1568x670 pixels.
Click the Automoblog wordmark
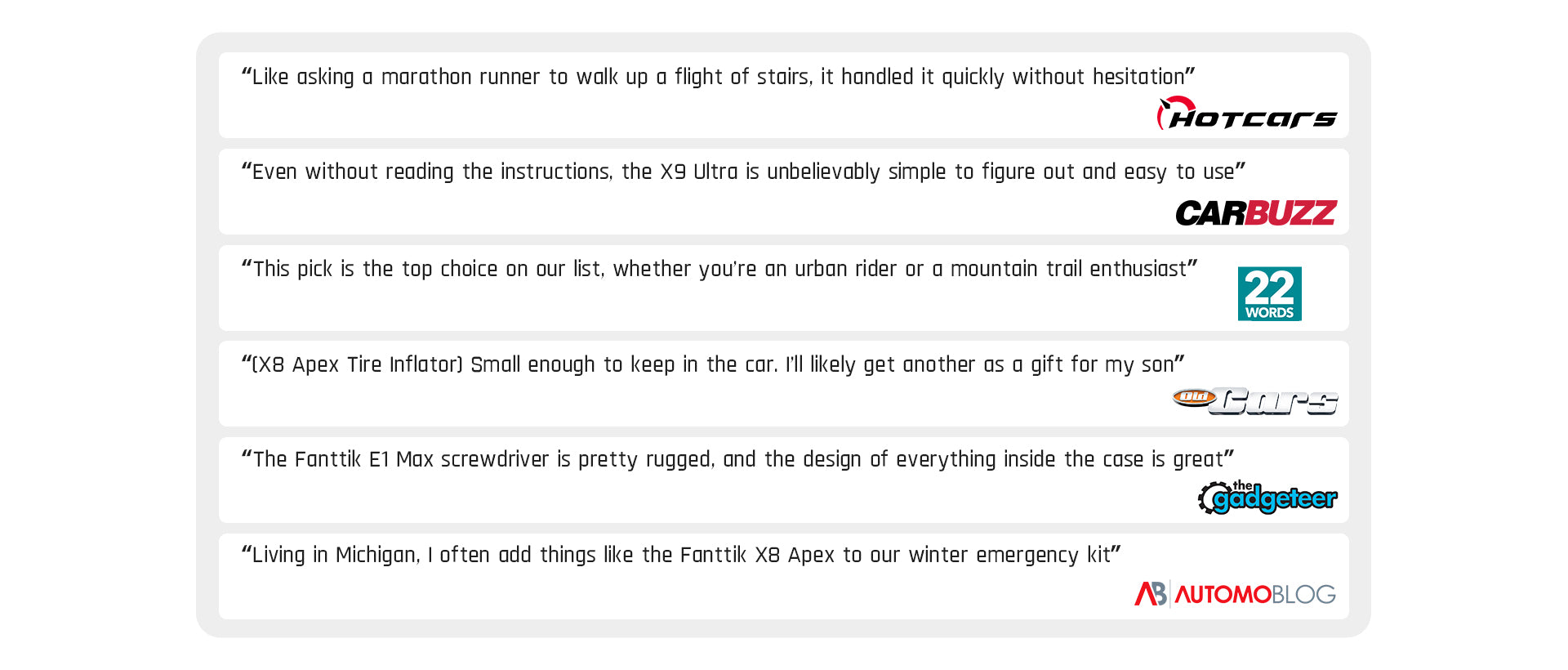1254,595
